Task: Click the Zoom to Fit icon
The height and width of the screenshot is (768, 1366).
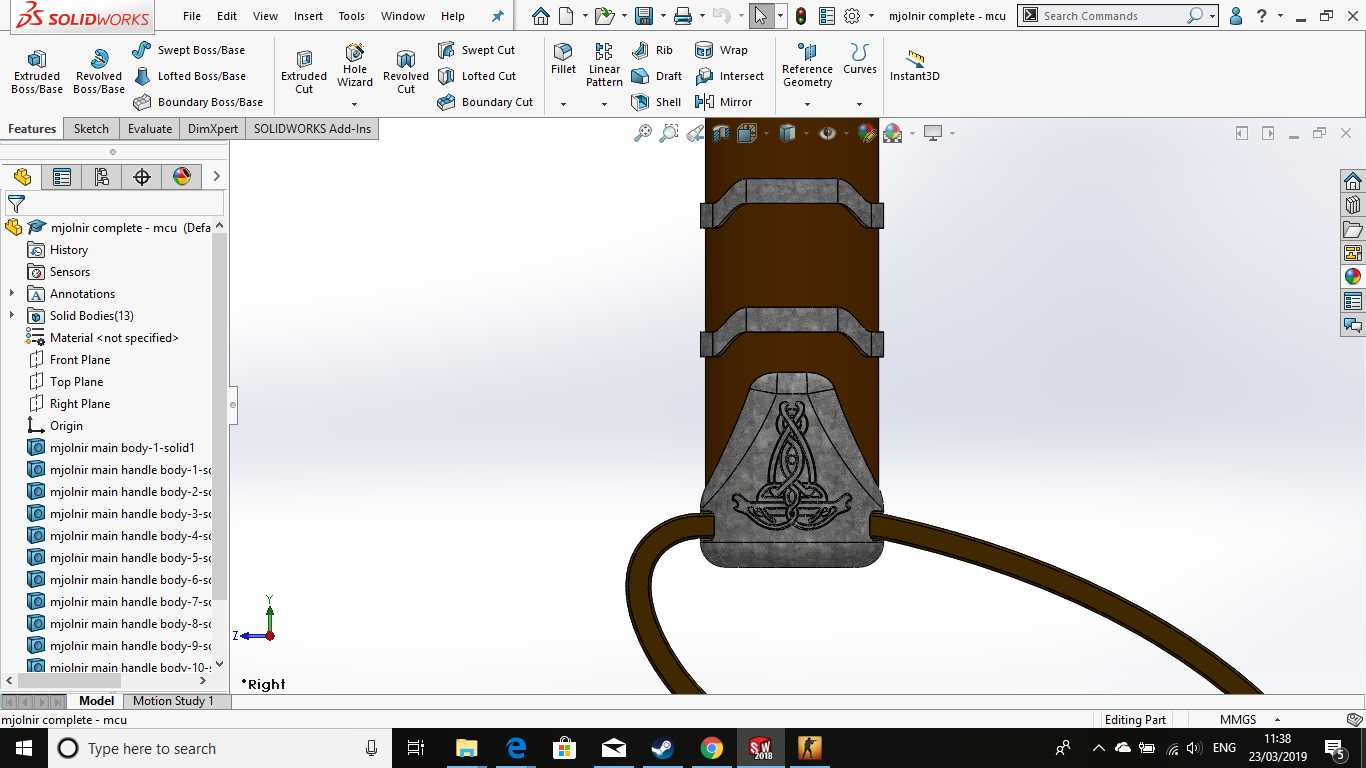Action: (x=643, y=133)
